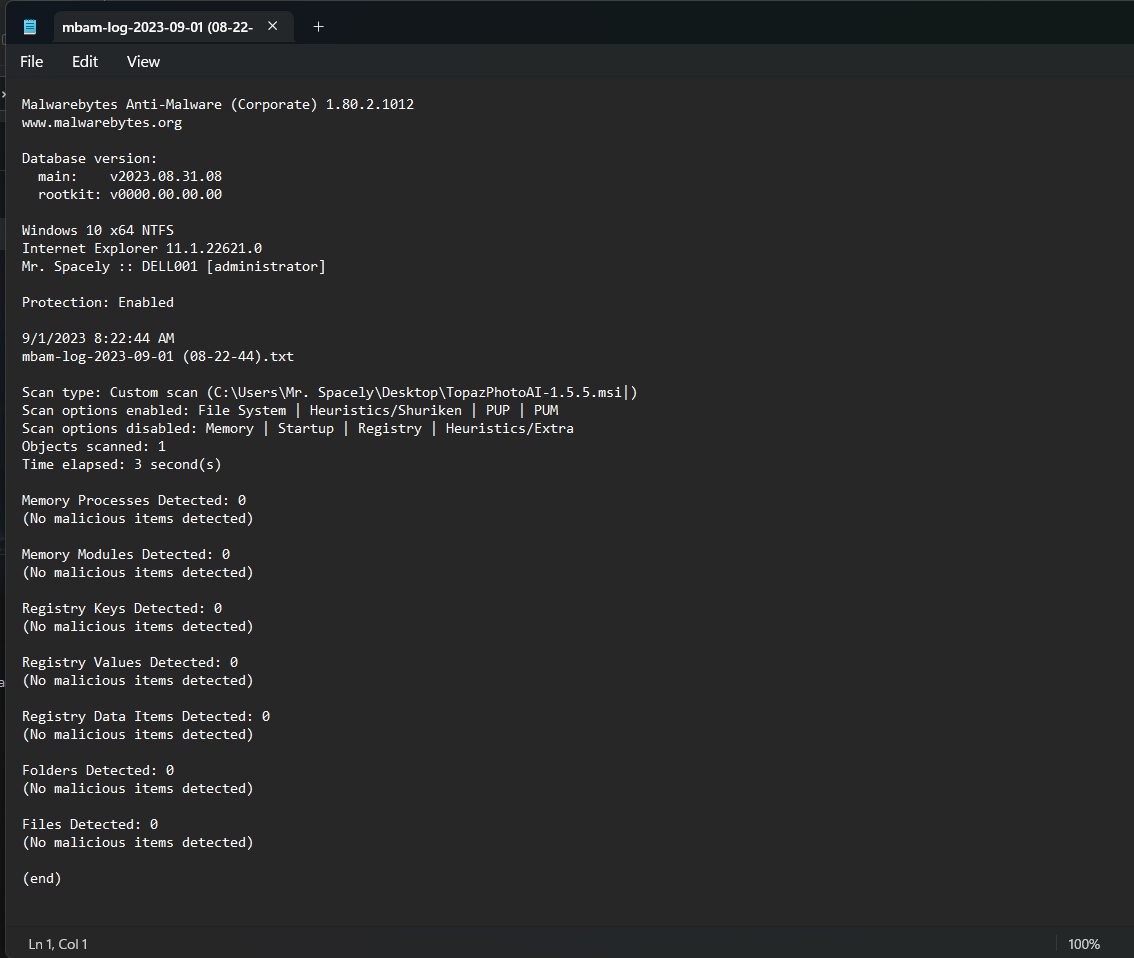The height and width of the screenshot is (958, 1134).
Task: Click the Ln 1, Col 1 status indicator
Action: [58, 944]
